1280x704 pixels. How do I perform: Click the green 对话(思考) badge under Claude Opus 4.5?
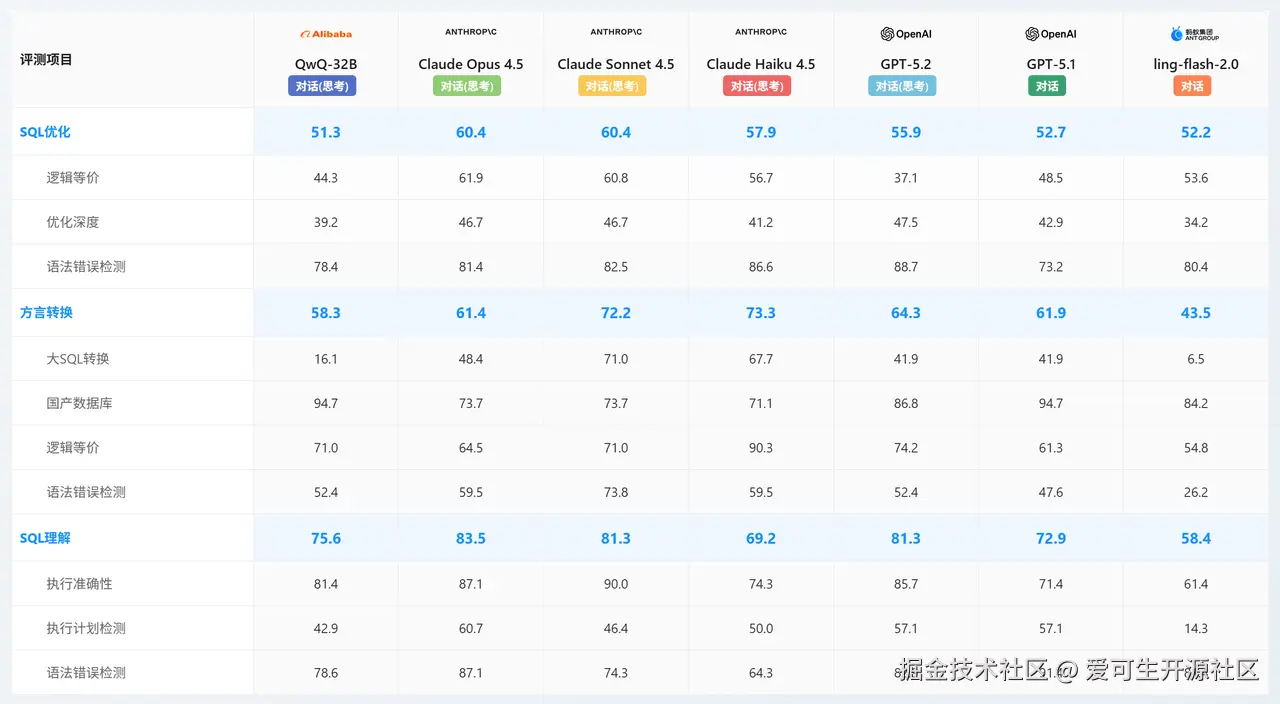point(467,86)
